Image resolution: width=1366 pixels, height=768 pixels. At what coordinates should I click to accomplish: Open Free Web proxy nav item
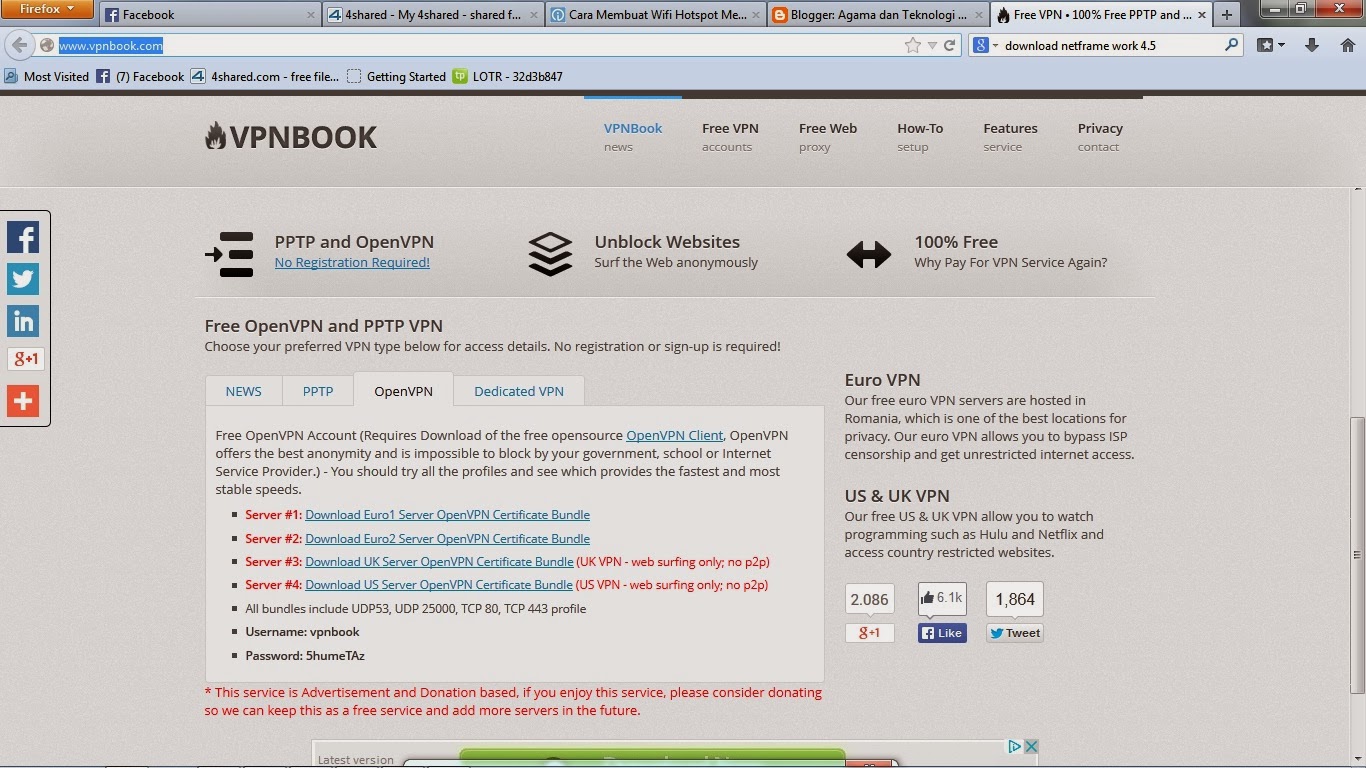[x=828, y=137]
